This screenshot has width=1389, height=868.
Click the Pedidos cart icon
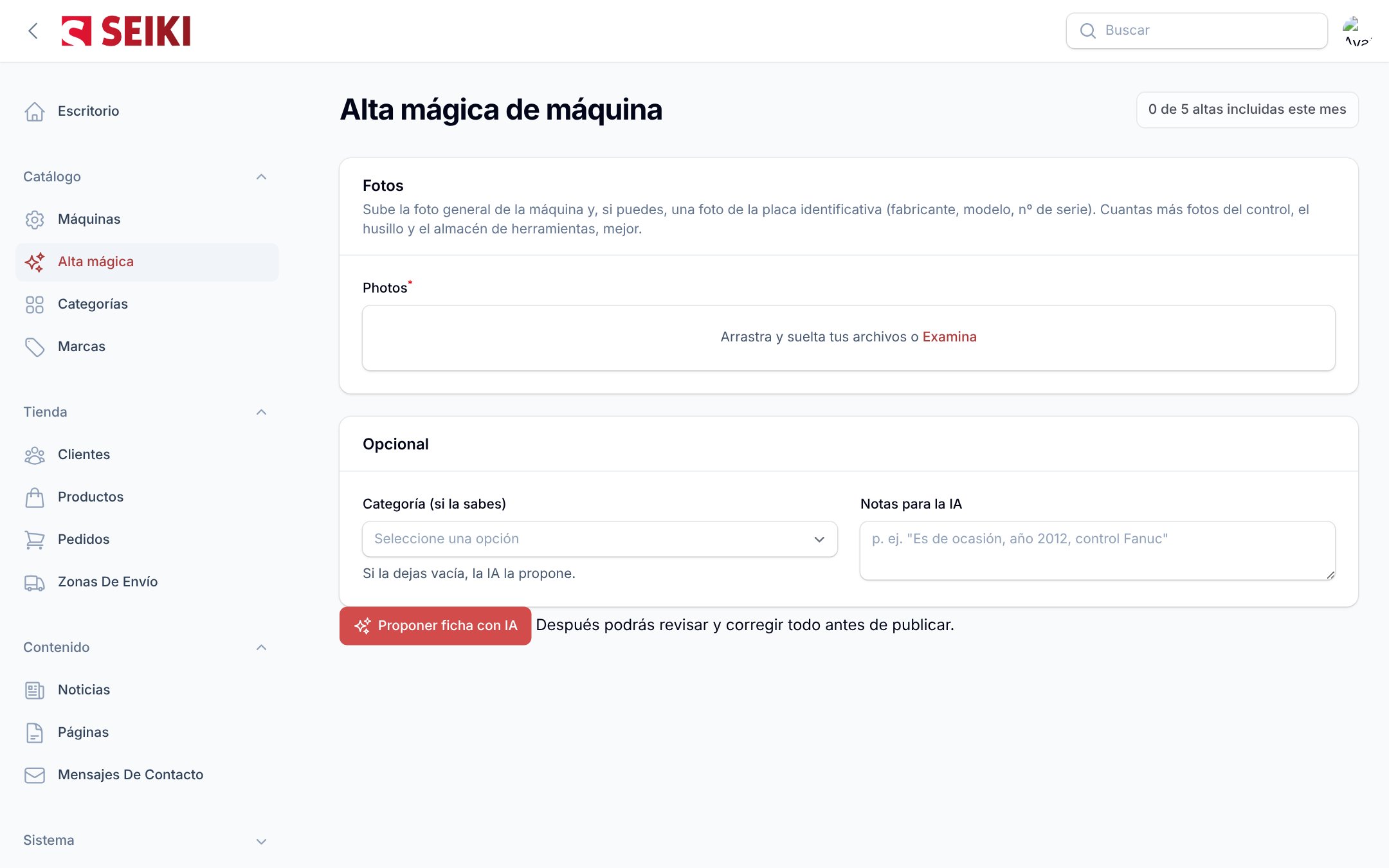[x=35, y=539]
